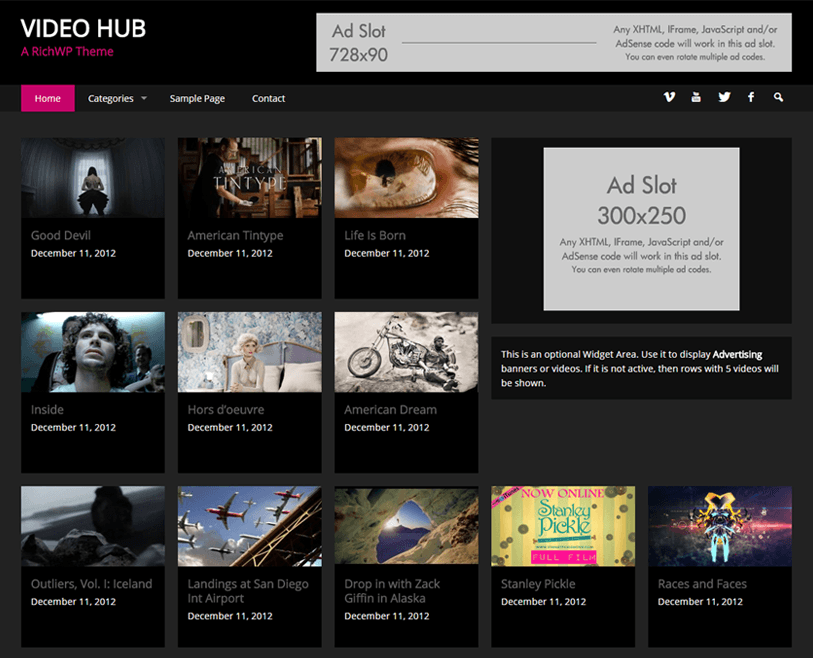Open the Vimeo profile icon
The width and height of the screenshot is (813, 658).
point(669,97)
